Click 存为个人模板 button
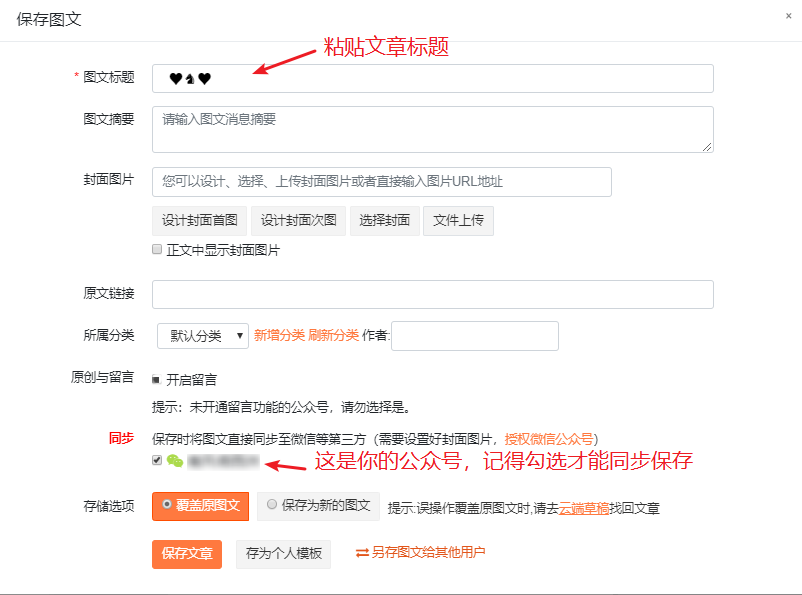802x595 pixels. coord(283,554)
